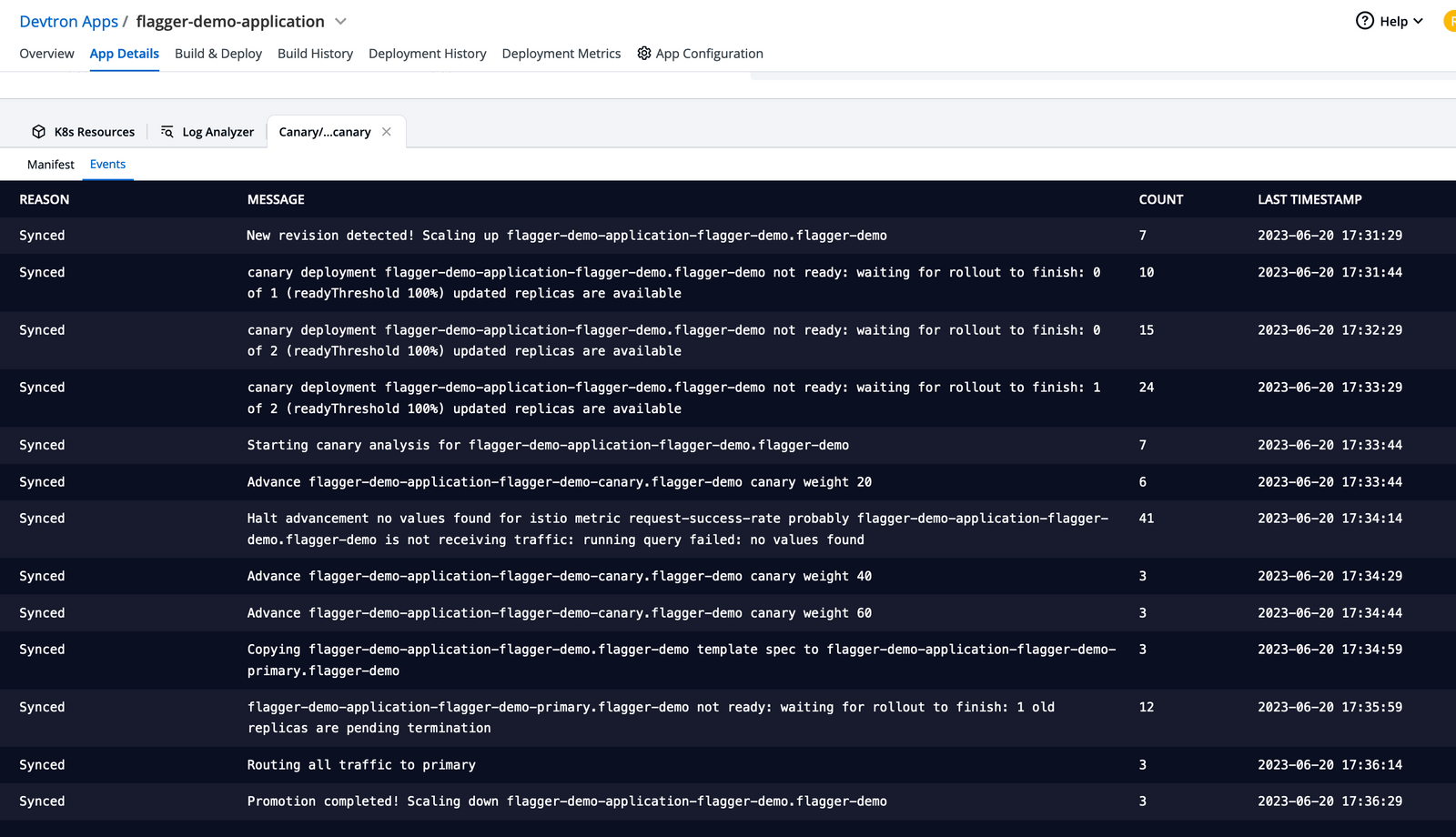Navigate to Build & Deploy
1456x837 pixels.
[x=218, y=53]
